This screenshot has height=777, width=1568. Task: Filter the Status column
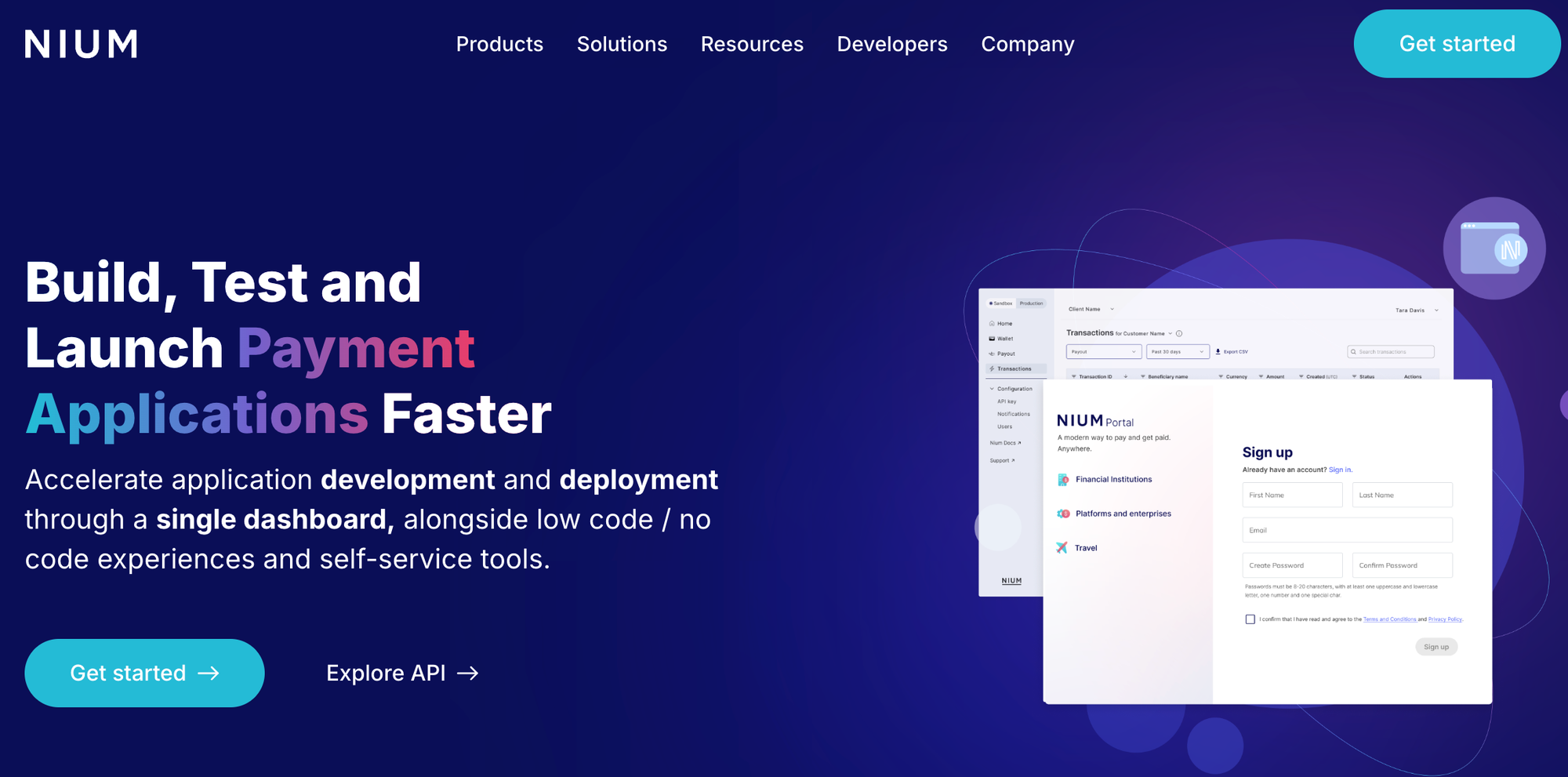coord(1354,376)
